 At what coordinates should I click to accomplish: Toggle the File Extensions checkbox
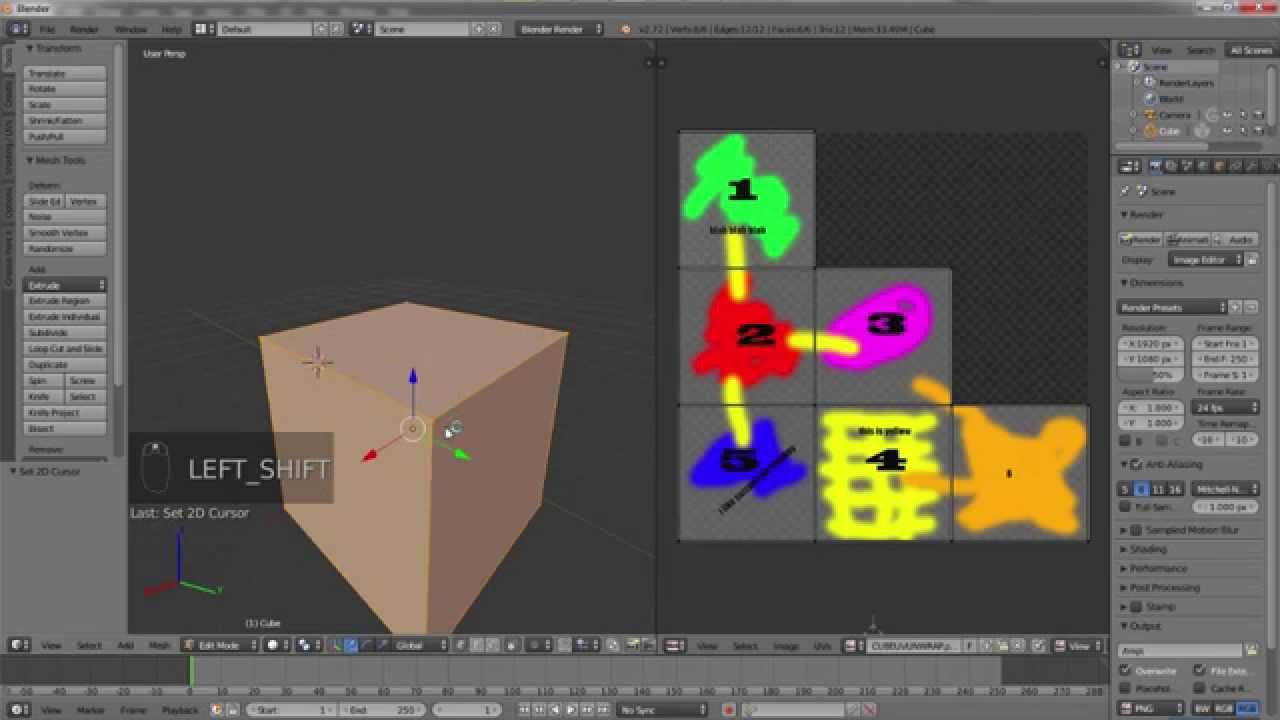point(1200,670)
